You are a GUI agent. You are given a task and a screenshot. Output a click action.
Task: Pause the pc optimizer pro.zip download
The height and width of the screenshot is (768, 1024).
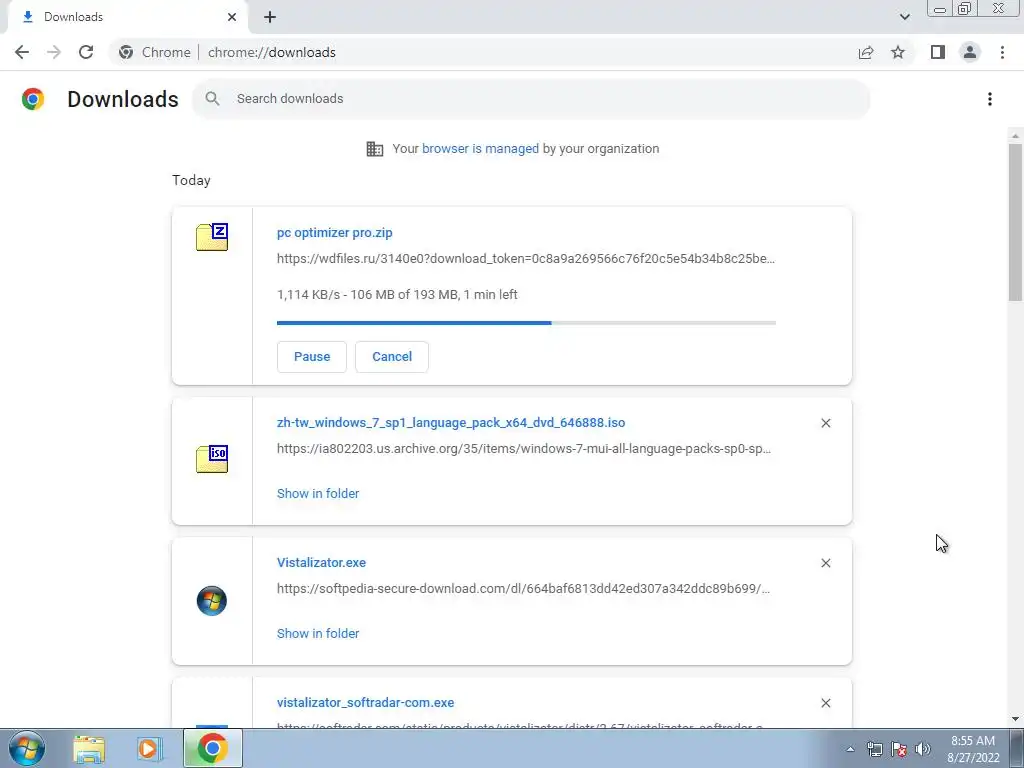(x=312, y=357)
